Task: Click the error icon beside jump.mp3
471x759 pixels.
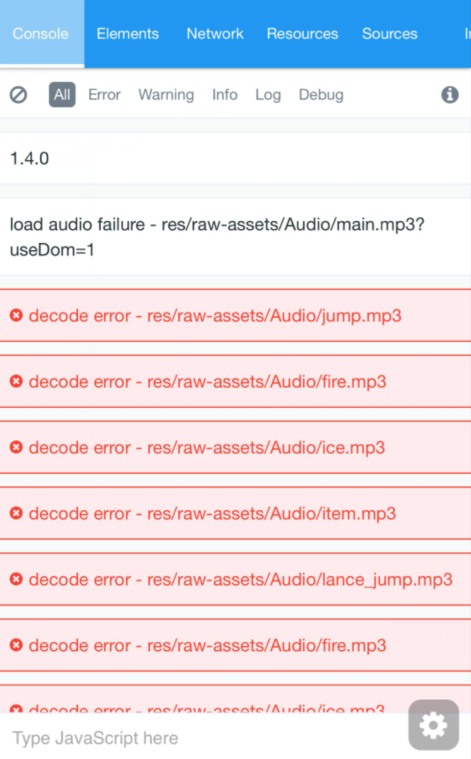Action: click(16, 316)
